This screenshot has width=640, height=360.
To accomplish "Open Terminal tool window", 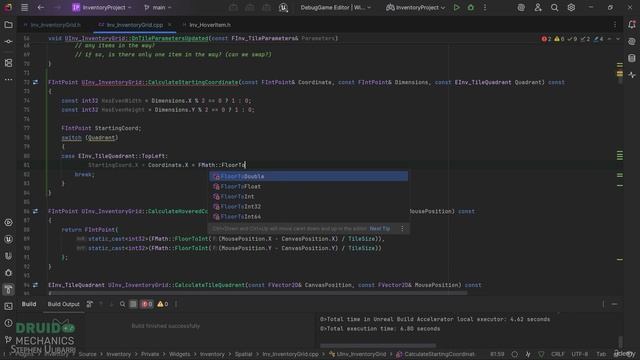I will [x=8, y=306].
